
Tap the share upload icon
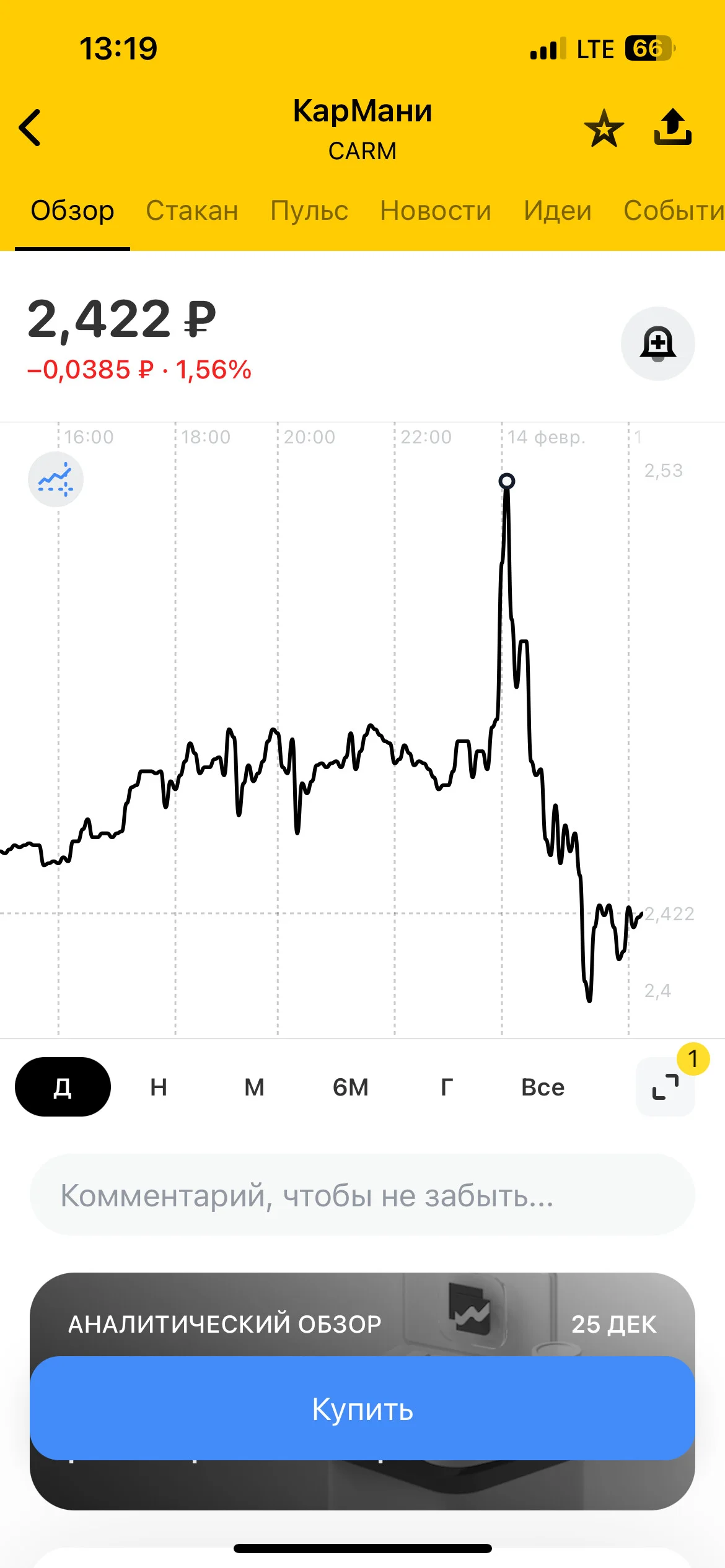672,127
